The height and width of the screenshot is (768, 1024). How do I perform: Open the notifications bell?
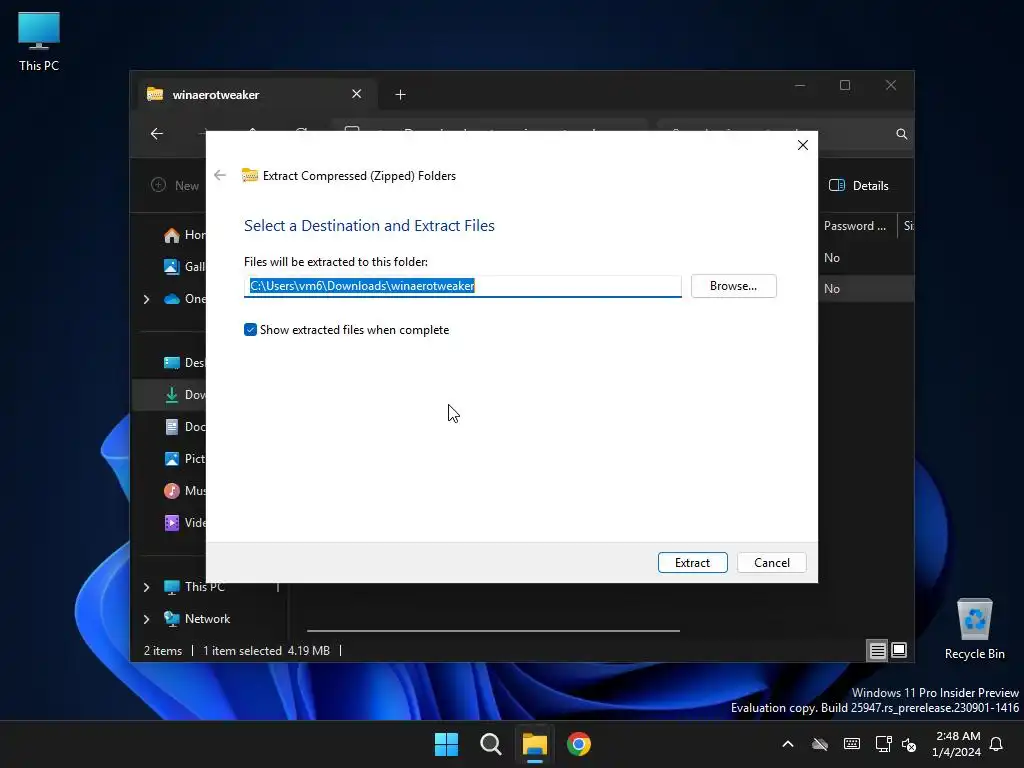(x=996, y=744)
